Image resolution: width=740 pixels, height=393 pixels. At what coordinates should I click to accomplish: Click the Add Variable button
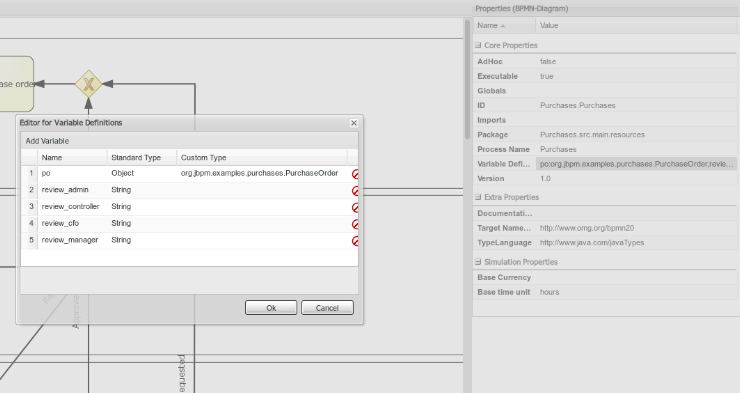(x=47, y=141)
